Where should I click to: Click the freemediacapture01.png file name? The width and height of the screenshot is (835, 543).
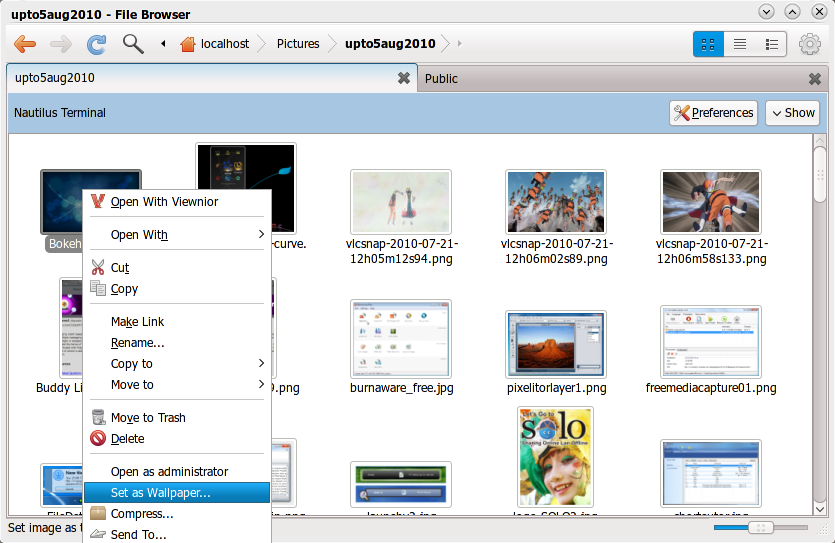(x=711, y=388)
